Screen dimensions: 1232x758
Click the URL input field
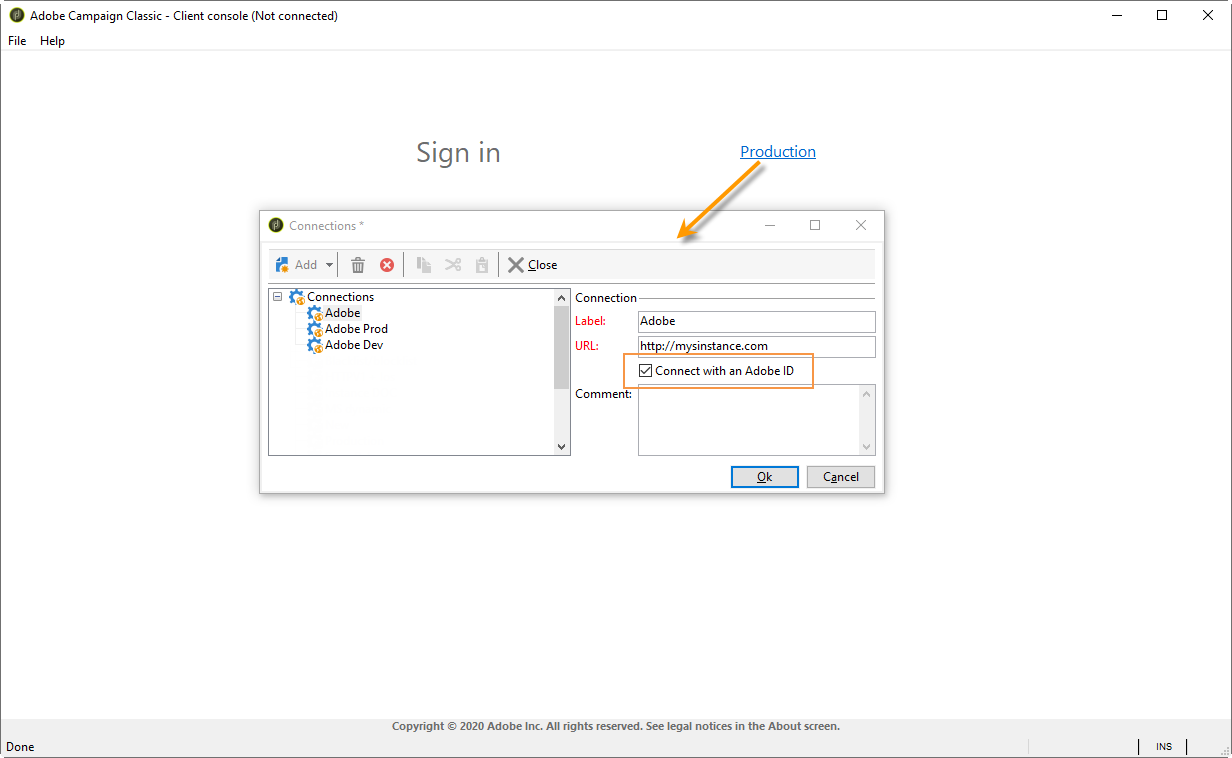tap(756, 347)
